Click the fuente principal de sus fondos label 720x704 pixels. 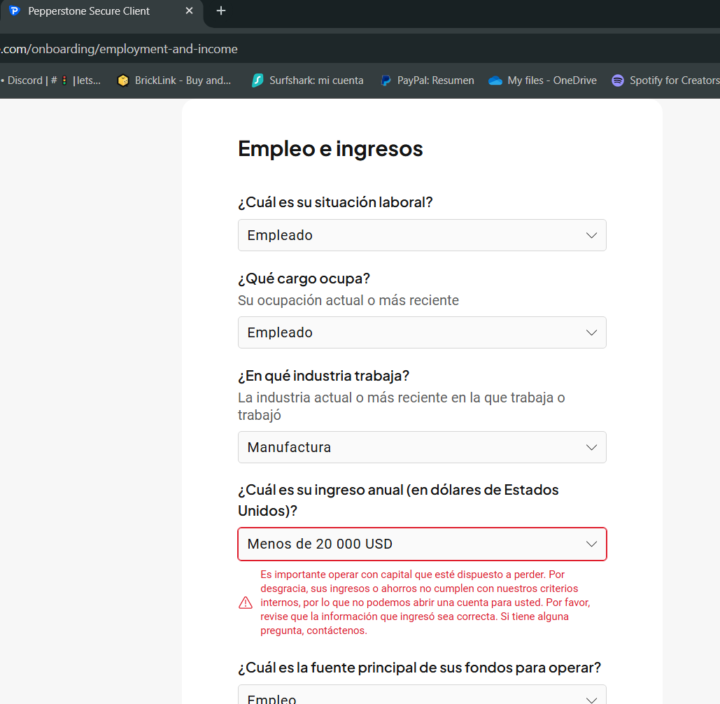pos(419,668)
